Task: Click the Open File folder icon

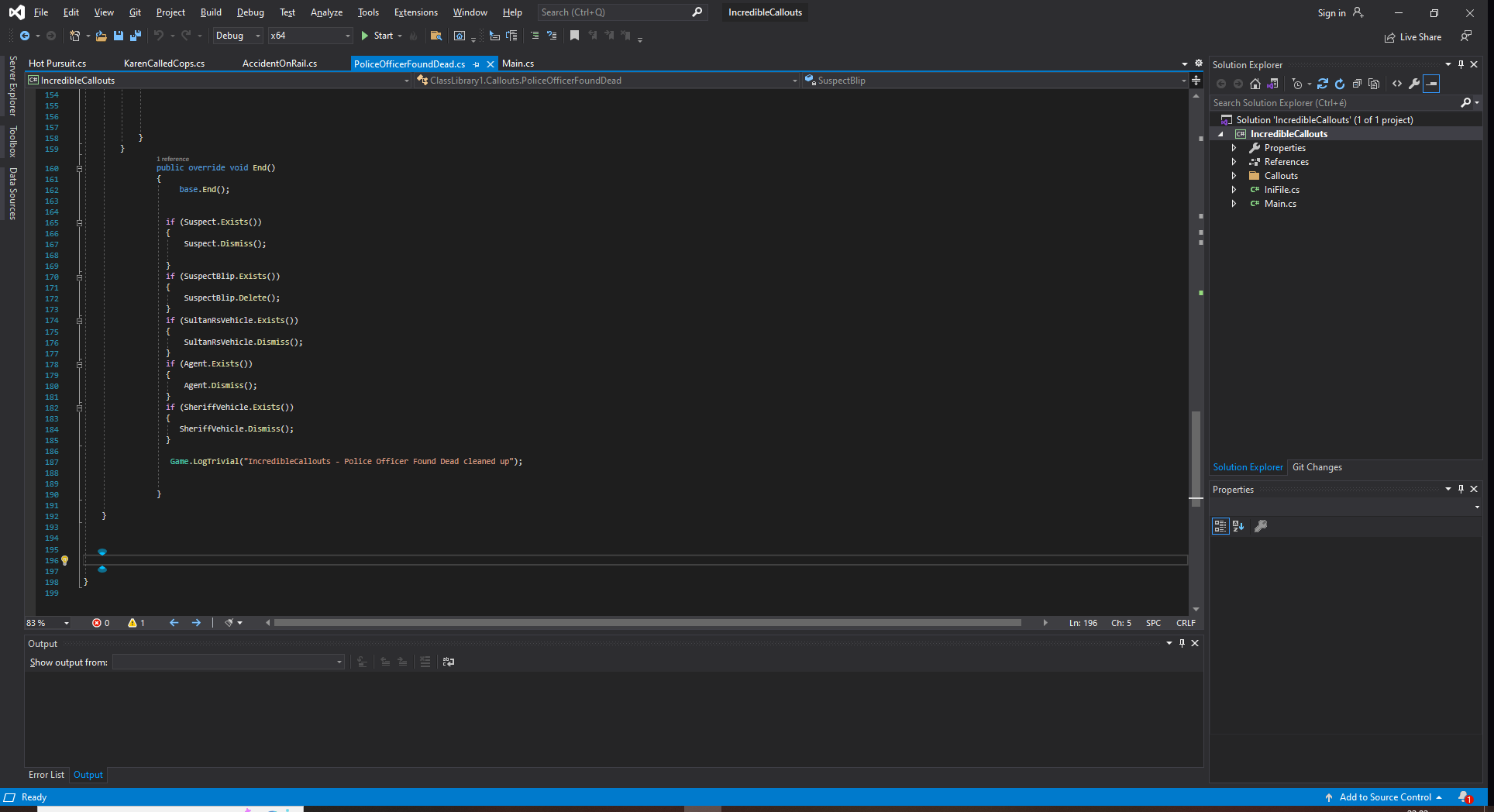Action: 101,36
